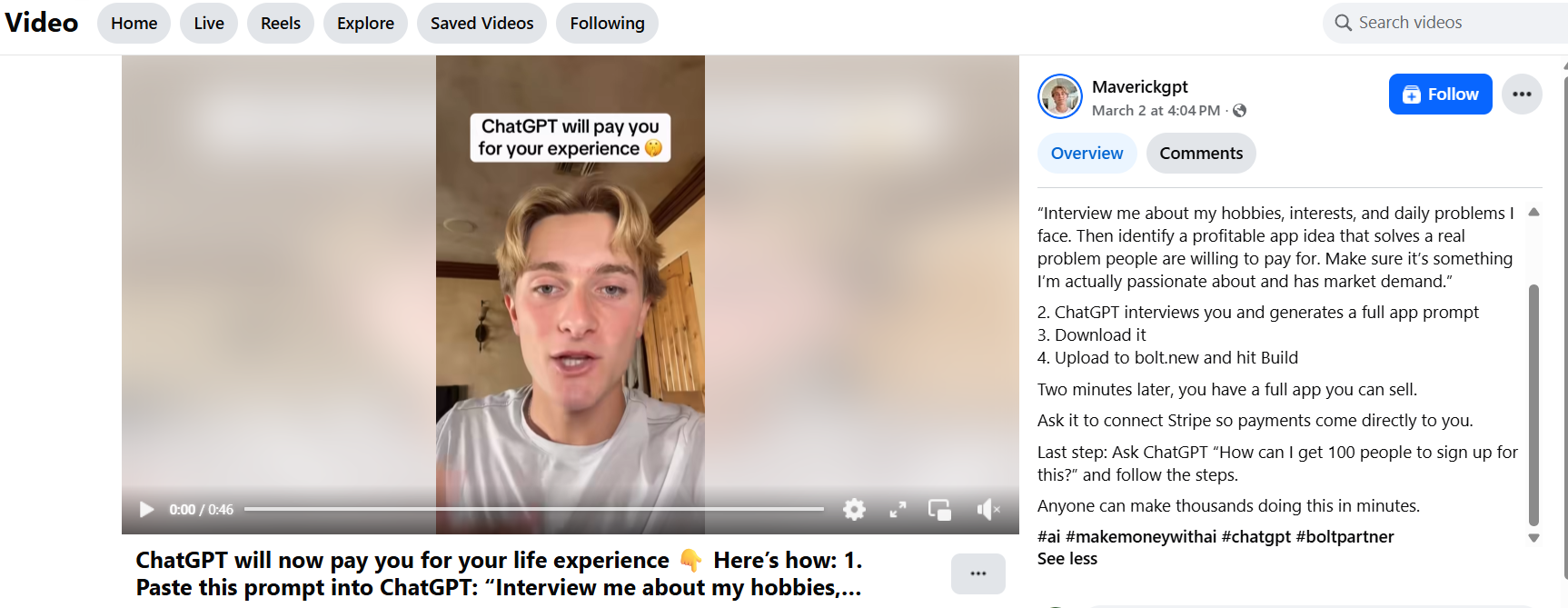Open video settings gear
Screen dimensions: 1568x608
[x=854, y=510]
